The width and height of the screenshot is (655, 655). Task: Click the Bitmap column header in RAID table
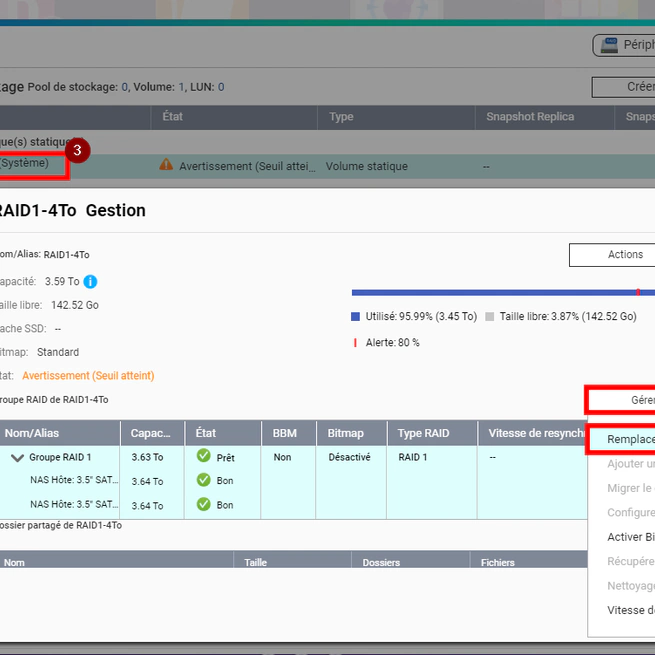click(351, 433)
